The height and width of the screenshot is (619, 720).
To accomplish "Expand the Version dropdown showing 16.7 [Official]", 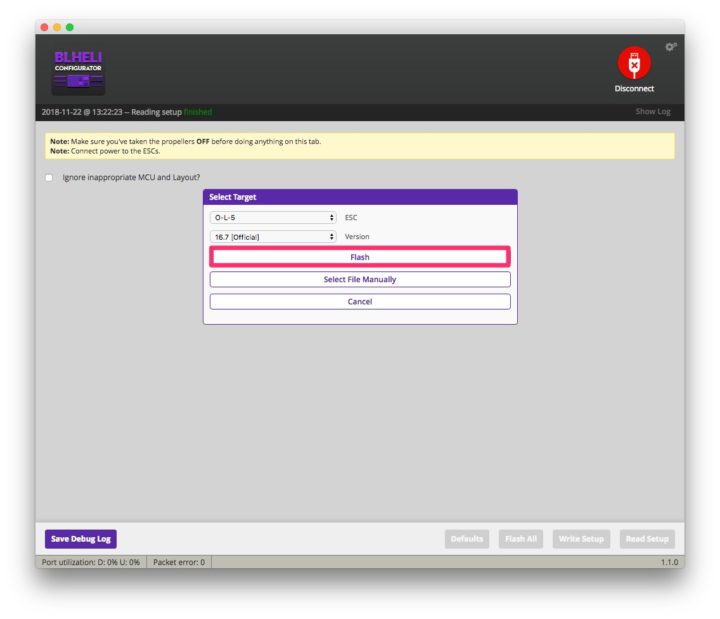I will pyautogui.click(x=273, y=237).
